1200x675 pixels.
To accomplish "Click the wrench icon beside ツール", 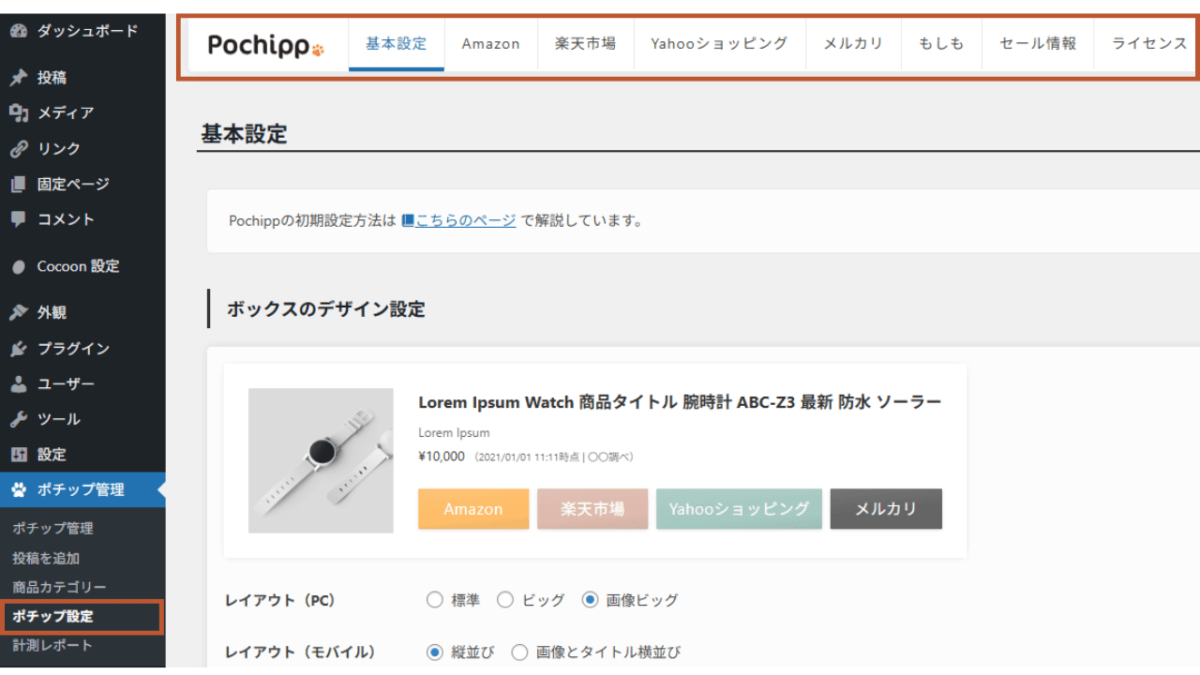I will pos(18,419).
